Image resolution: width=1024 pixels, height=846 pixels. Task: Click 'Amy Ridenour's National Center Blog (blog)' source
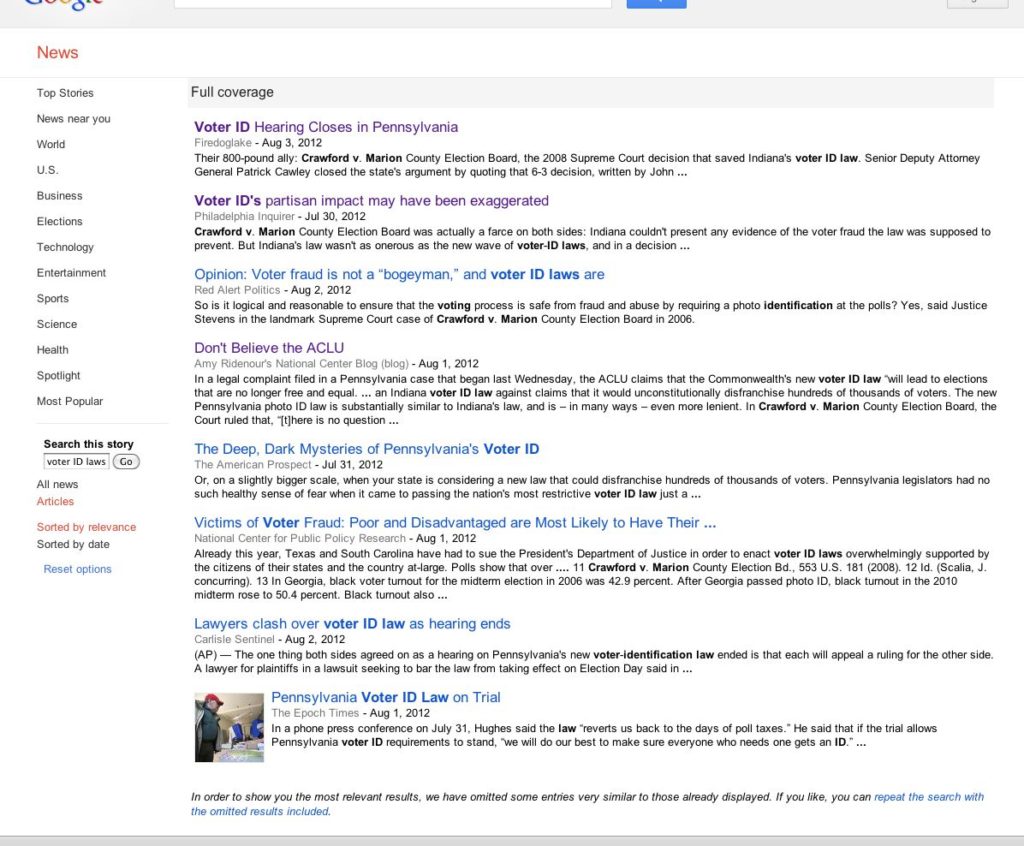(x=301, y=364)
